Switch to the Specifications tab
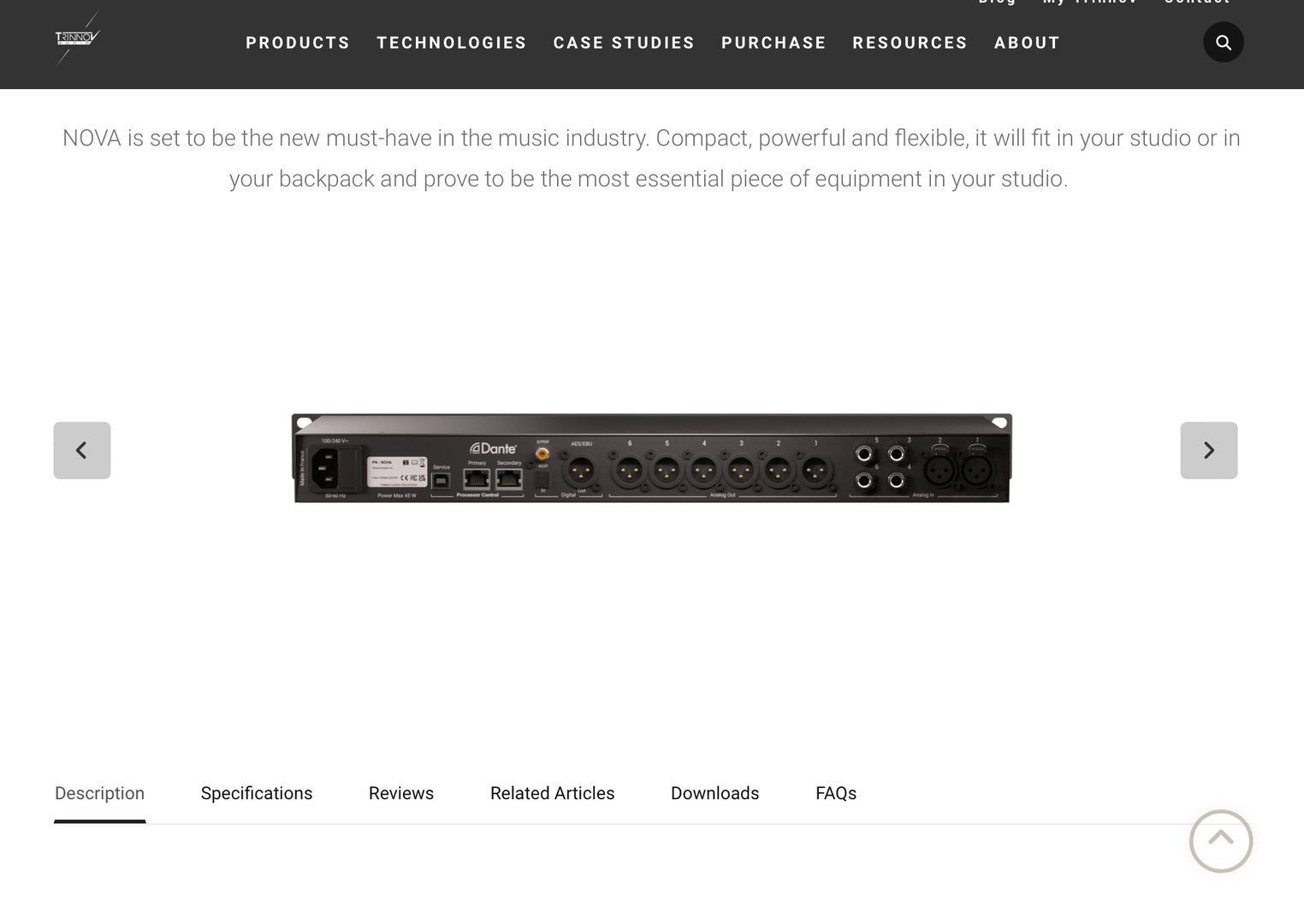The image size is (1304, 924). [x=257, y=793]
